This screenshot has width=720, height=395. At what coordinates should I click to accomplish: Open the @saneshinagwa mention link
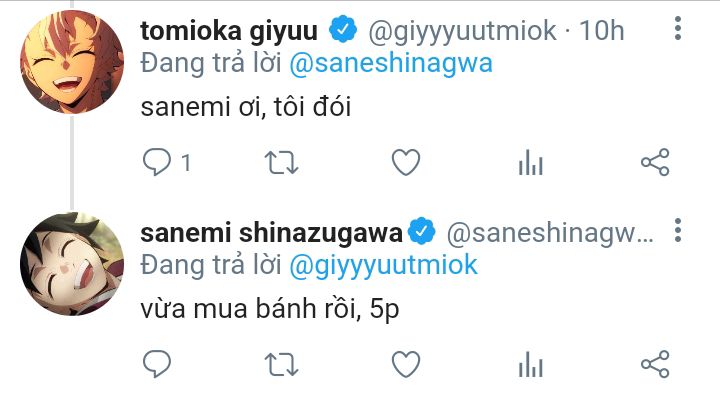pyautogui.click(x=391, y=63)
